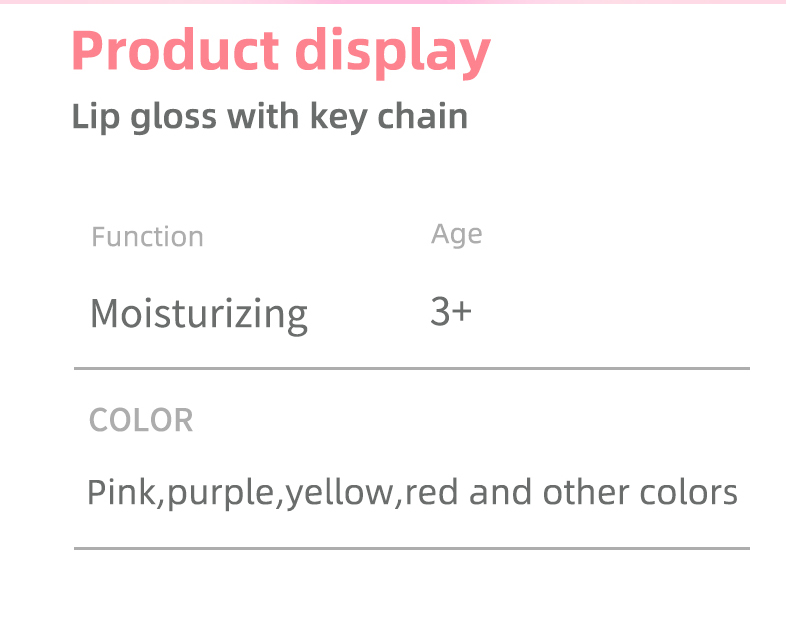Click the "Function" field label
Screen dimensions: 790x622
point(147,237)
